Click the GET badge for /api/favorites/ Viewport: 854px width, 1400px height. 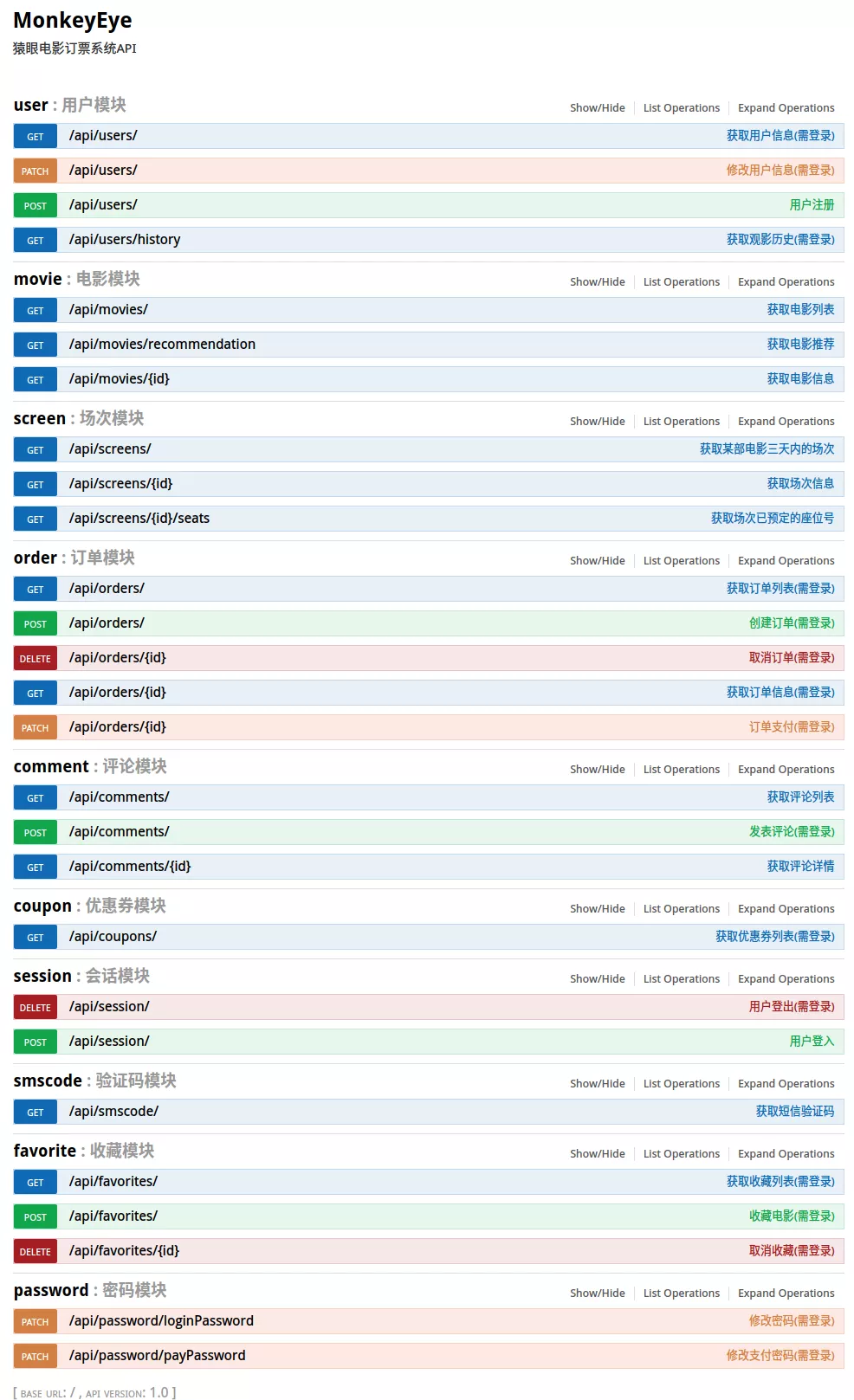coord(36,1183)
